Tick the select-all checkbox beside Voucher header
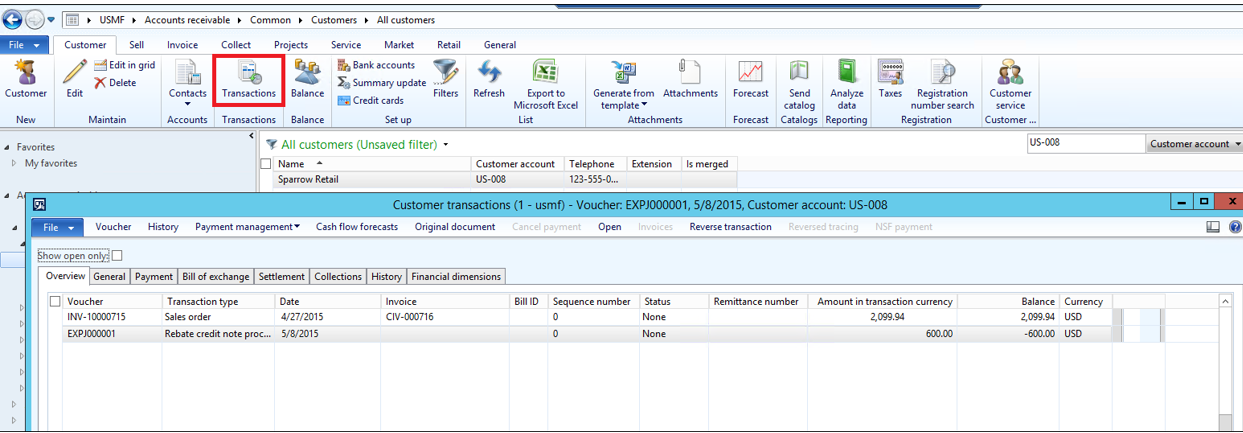This screenshot has height=433, width=1243. (x=55, y=301)
